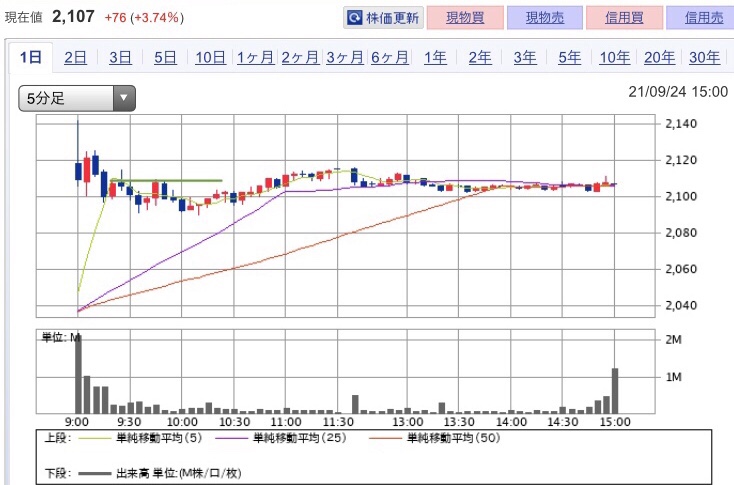Screen dimensions: 734x485
Task: Click the green horizontal line on chart
Action: click(x=167, y=180)
